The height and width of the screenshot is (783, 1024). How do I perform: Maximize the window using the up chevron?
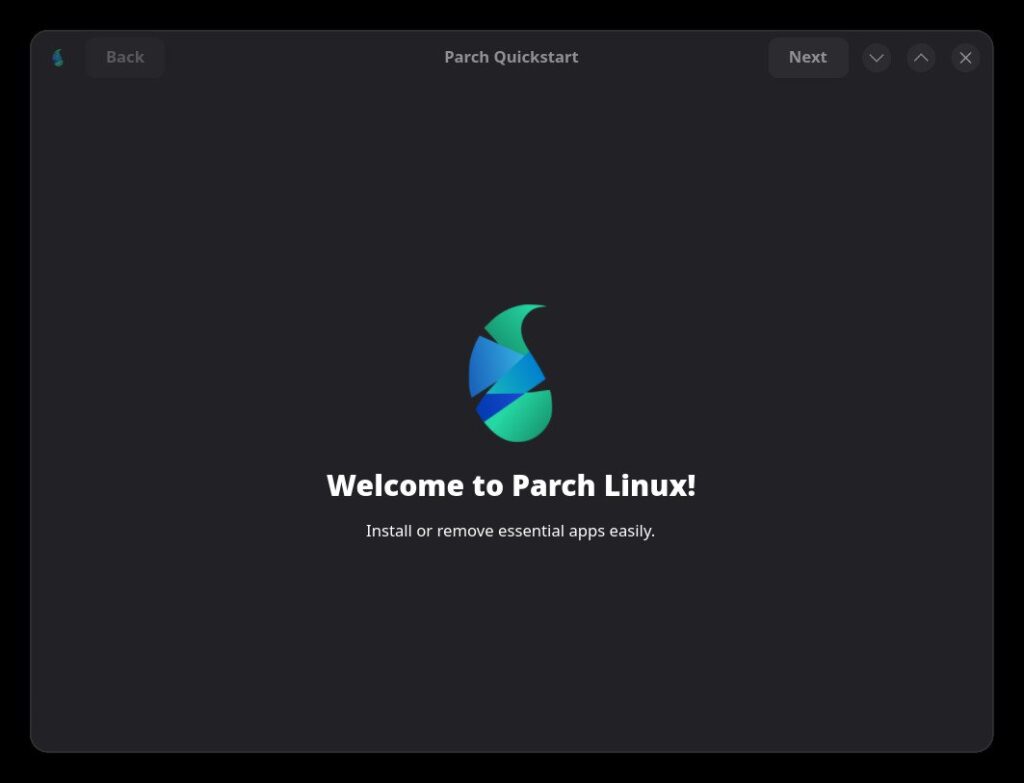(x=921, y=58)
